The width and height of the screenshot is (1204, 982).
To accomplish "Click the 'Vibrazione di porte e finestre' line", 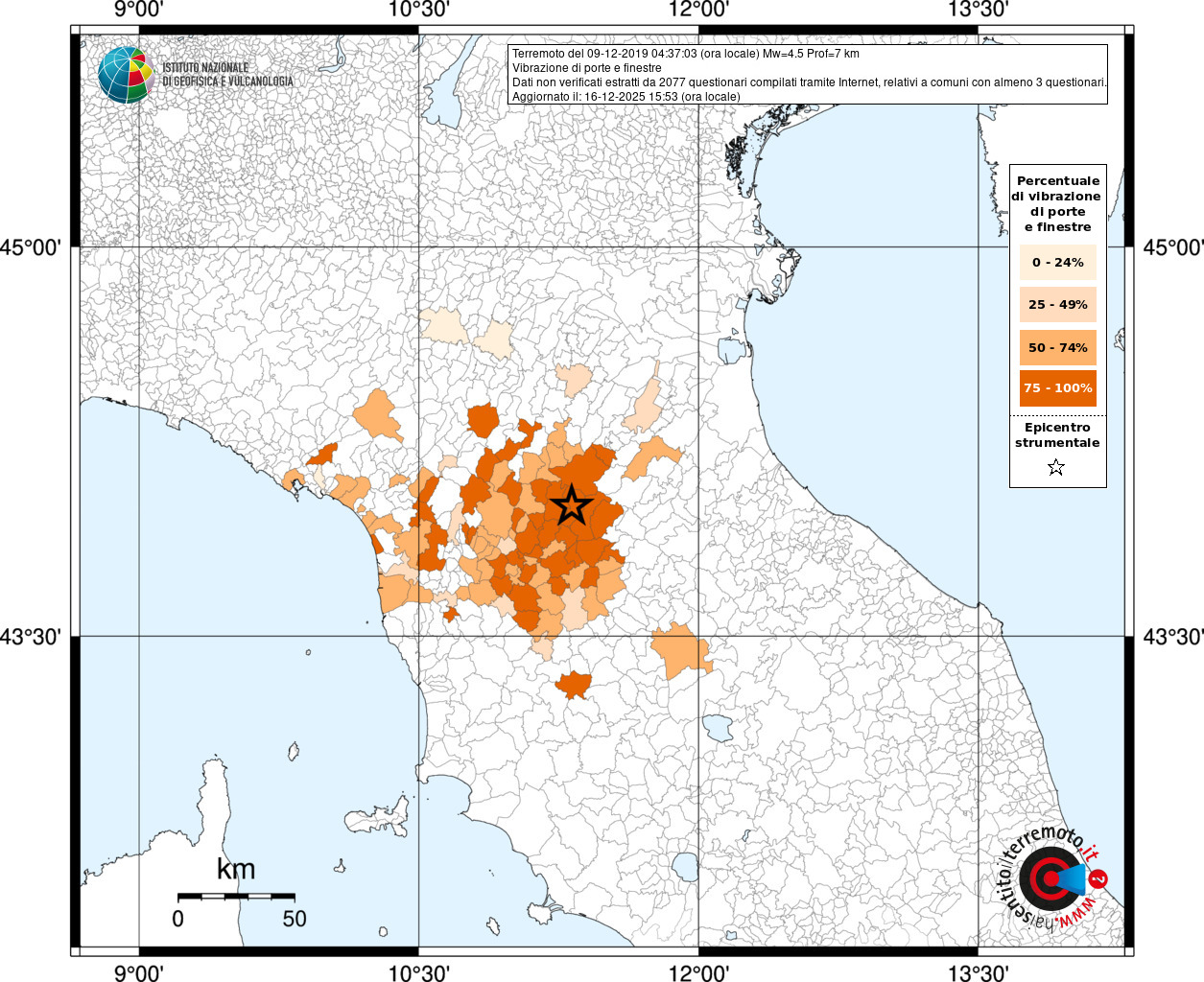I will coord(587,68).
